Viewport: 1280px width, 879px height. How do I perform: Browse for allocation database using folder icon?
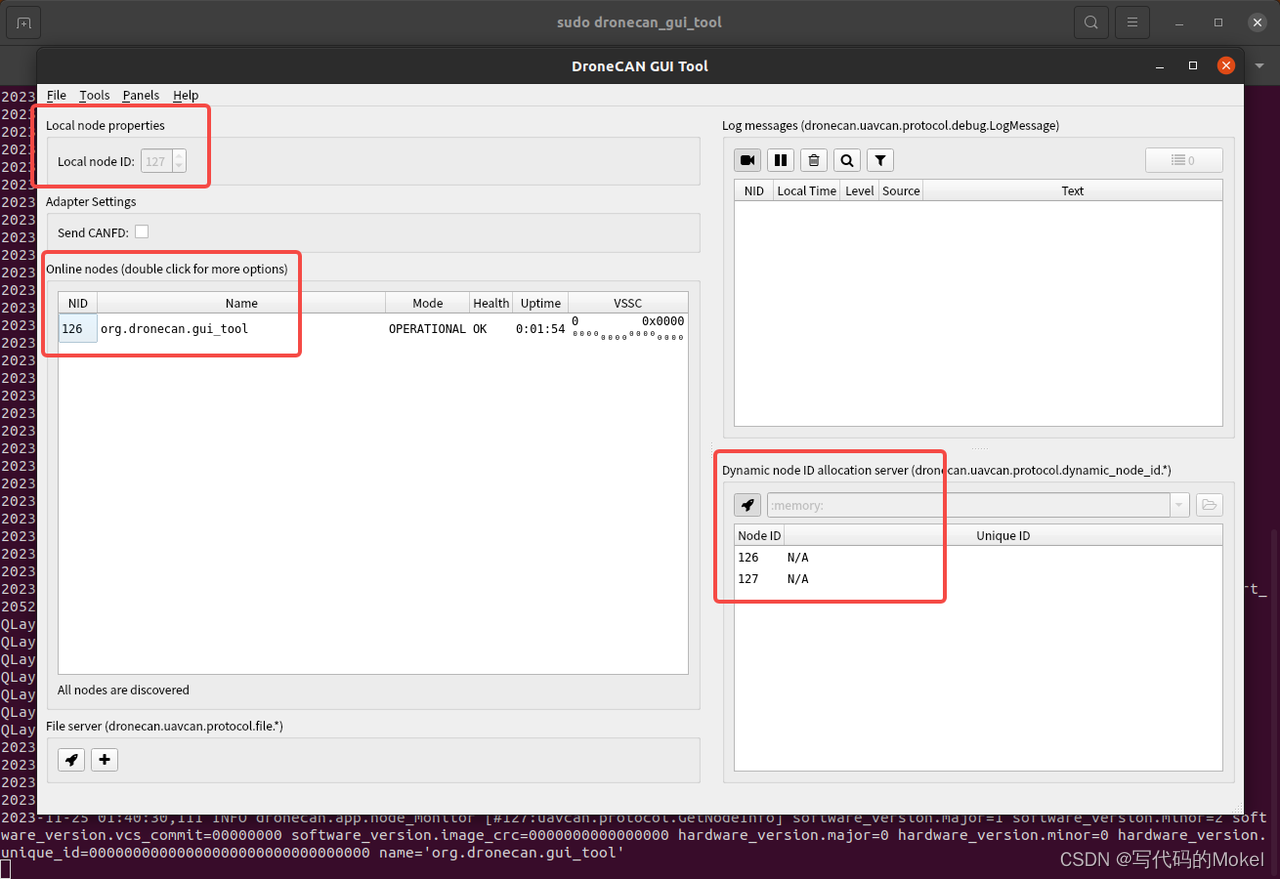coord(1209,505)
